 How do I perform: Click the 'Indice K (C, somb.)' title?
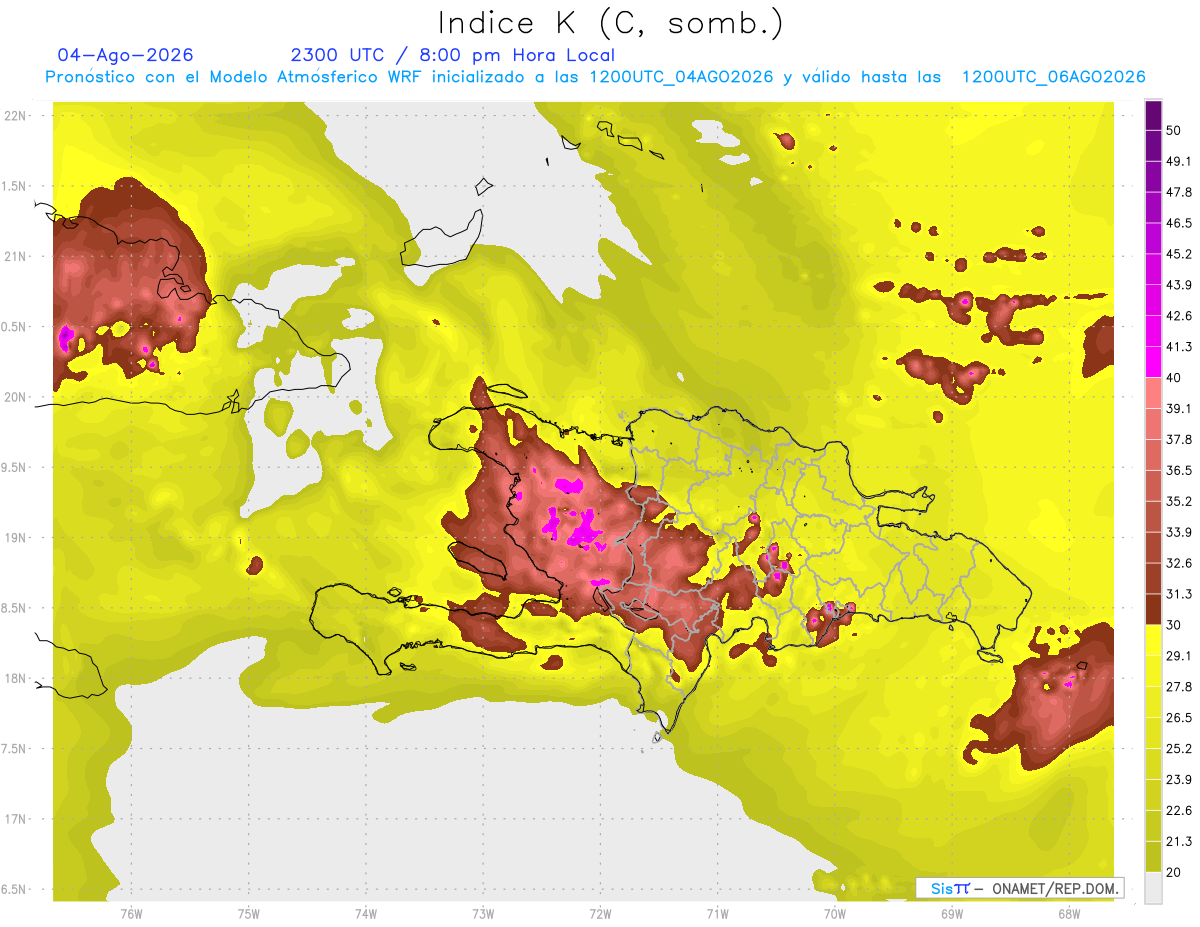pos(611,22)
